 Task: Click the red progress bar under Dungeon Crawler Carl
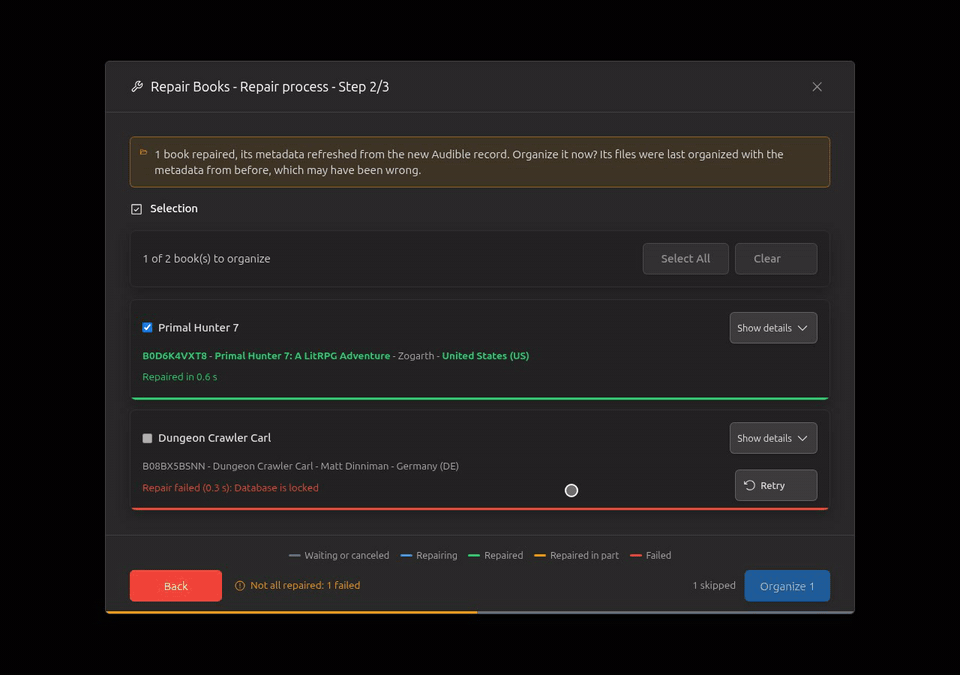click(x=480, y=508)
